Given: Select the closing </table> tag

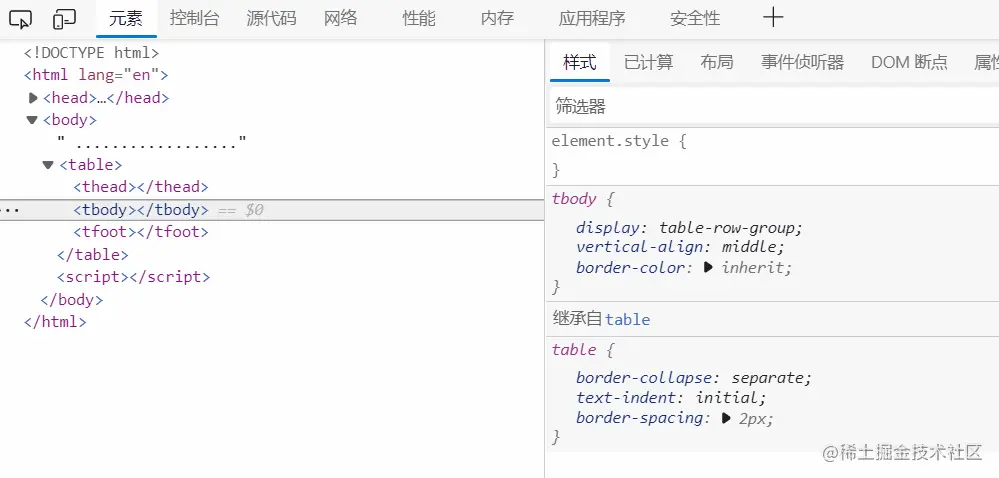Looking at the screenshot, I should 92,255.
